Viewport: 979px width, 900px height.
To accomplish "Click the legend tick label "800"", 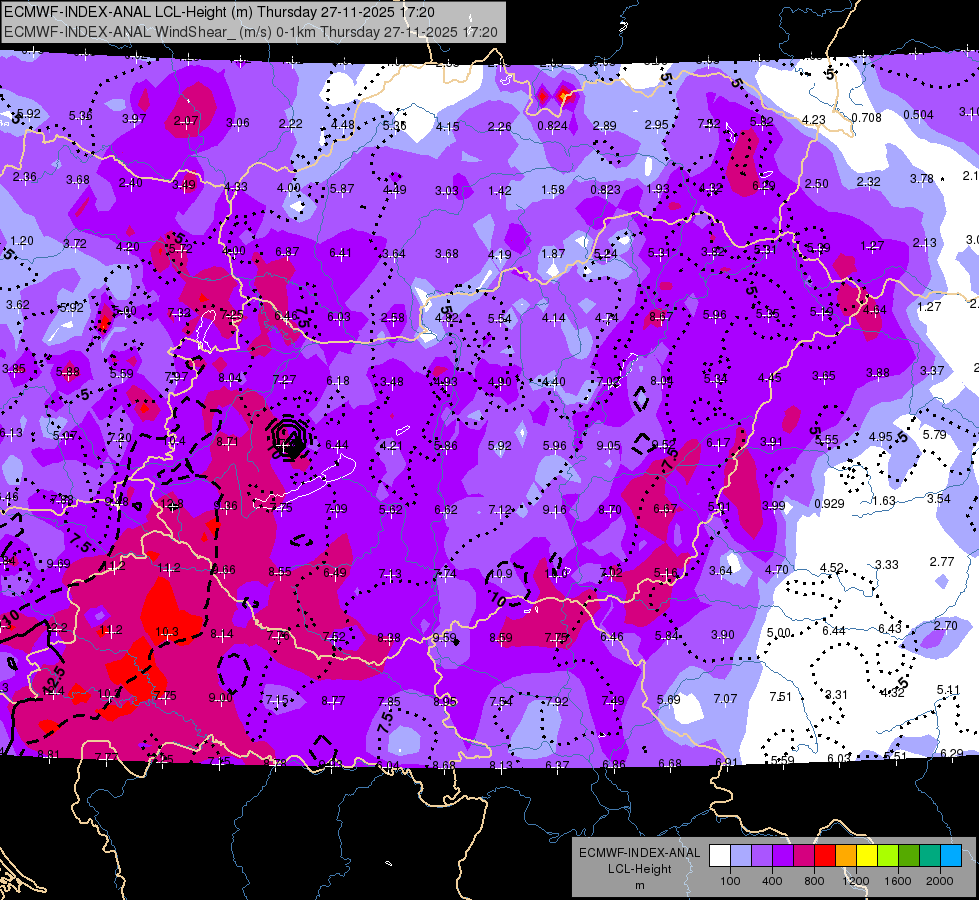I will [814, 881].
